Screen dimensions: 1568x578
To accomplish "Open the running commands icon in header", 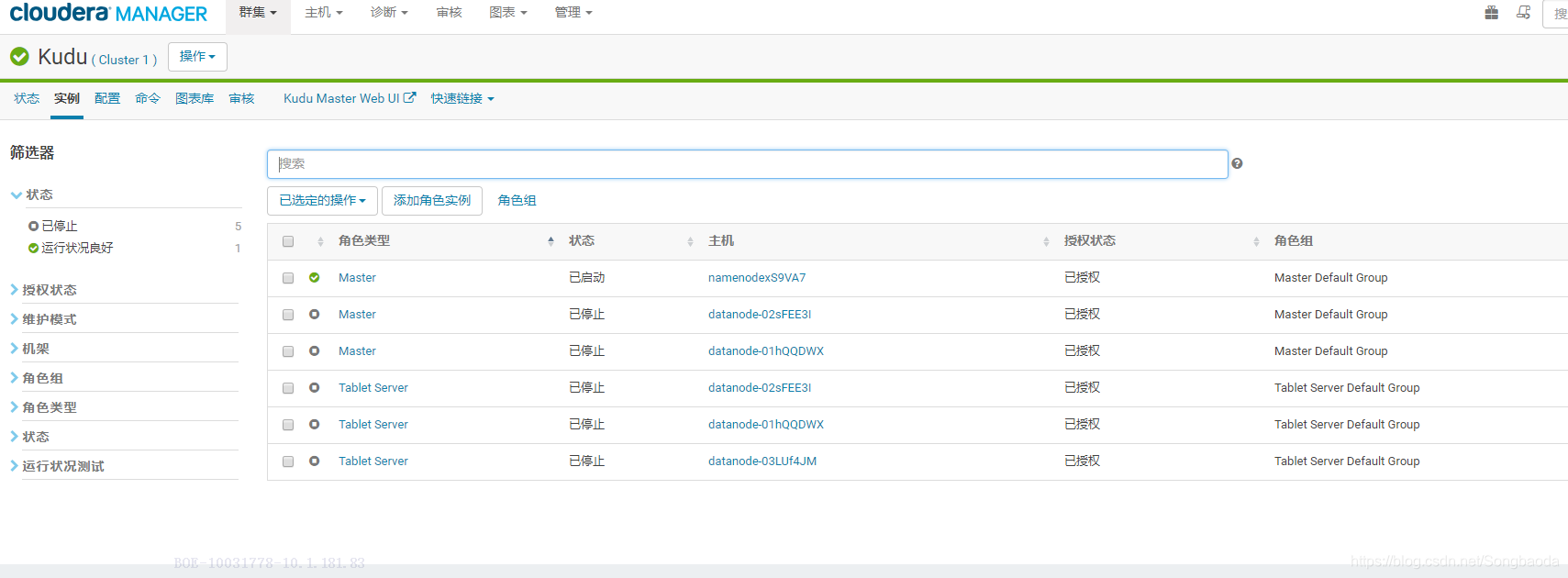I will click(1523, 13).
